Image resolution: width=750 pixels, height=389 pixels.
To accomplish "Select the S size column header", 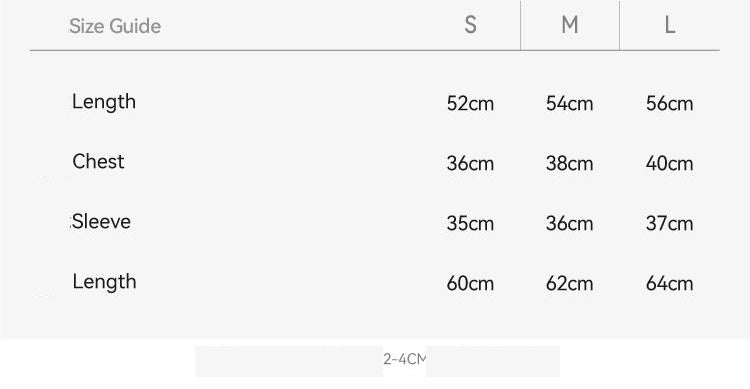I will 471,25.
